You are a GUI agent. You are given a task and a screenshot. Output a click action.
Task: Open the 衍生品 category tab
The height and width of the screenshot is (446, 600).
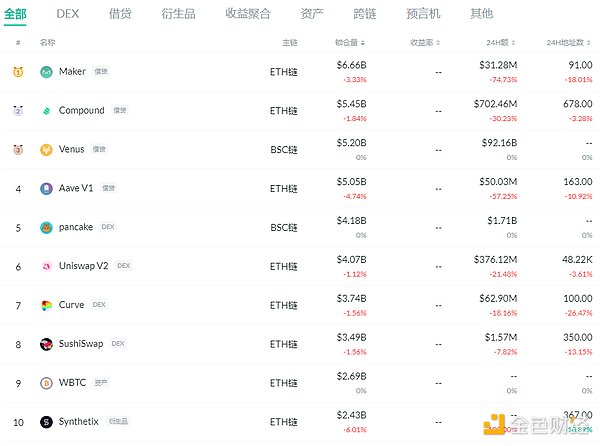(178, 14)
